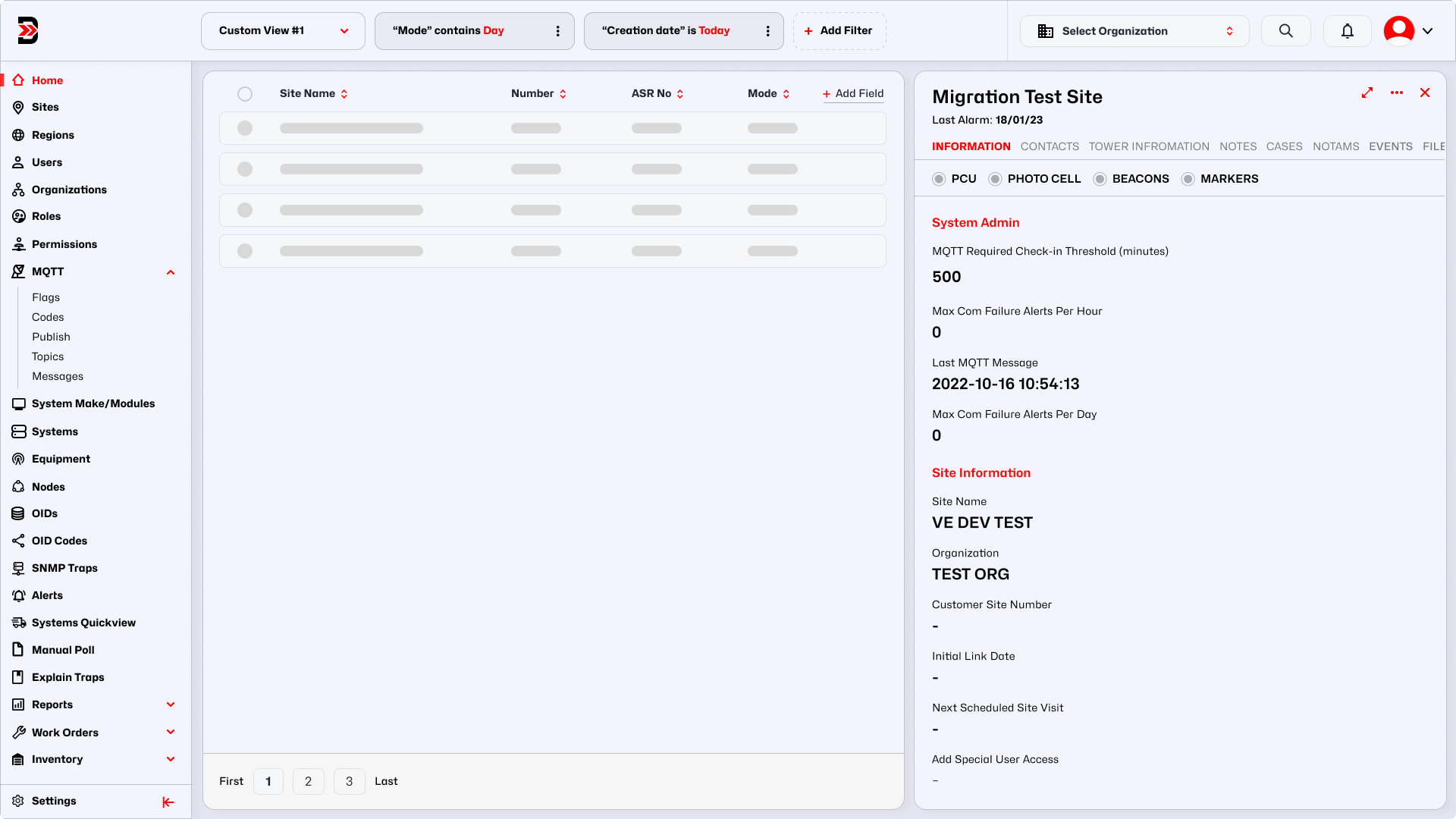Expand the Reports sidebar section
The image size is (1456, 819).
(x=171, y=704)
